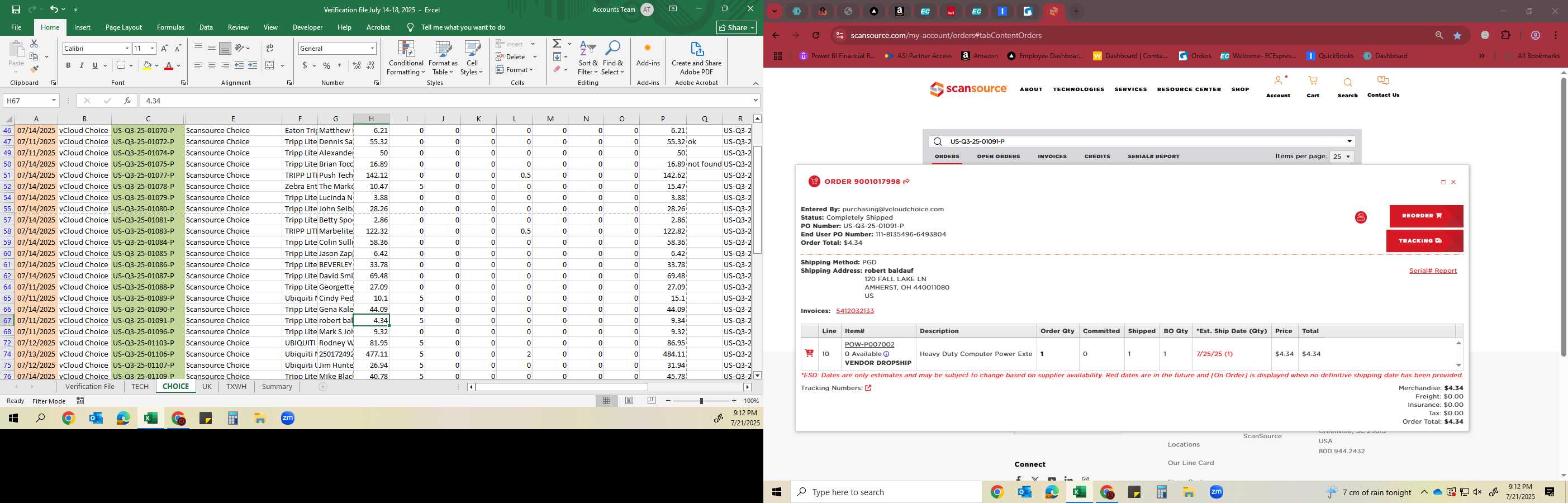Toggle Center horizontal alignment in Excel

tap(212, 66)
